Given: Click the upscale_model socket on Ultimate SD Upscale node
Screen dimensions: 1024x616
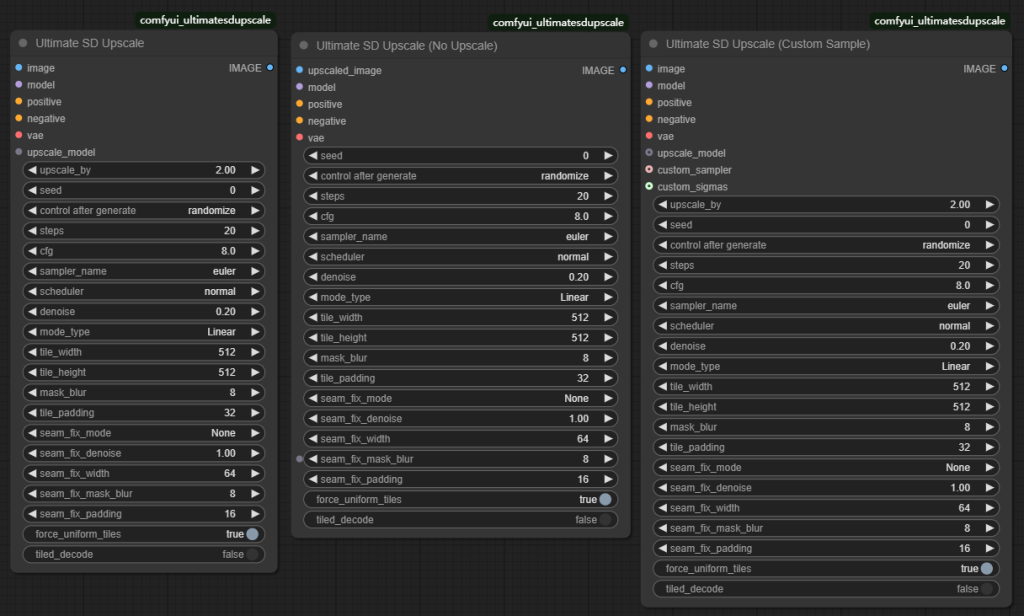Looking at the screenshot, I should coord(18,152).
